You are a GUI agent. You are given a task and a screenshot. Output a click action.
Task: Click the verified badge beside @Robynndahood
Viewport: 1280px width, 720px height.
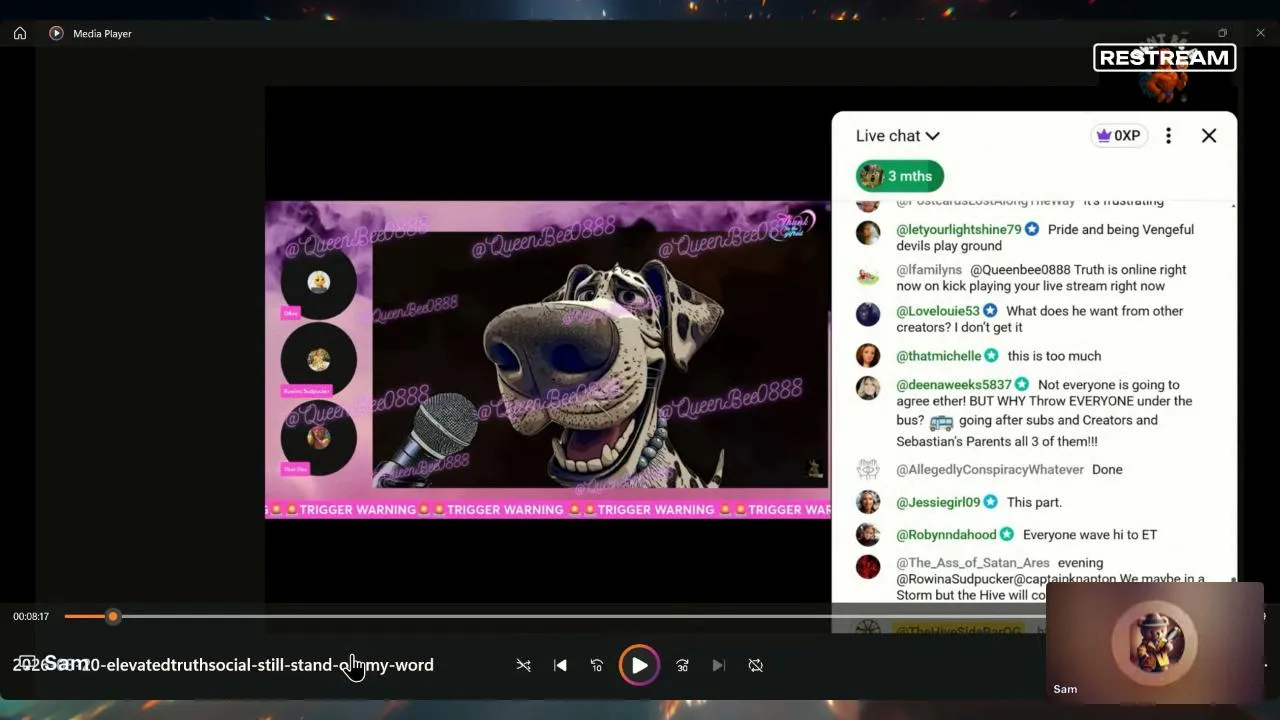tap(1007, 535)
